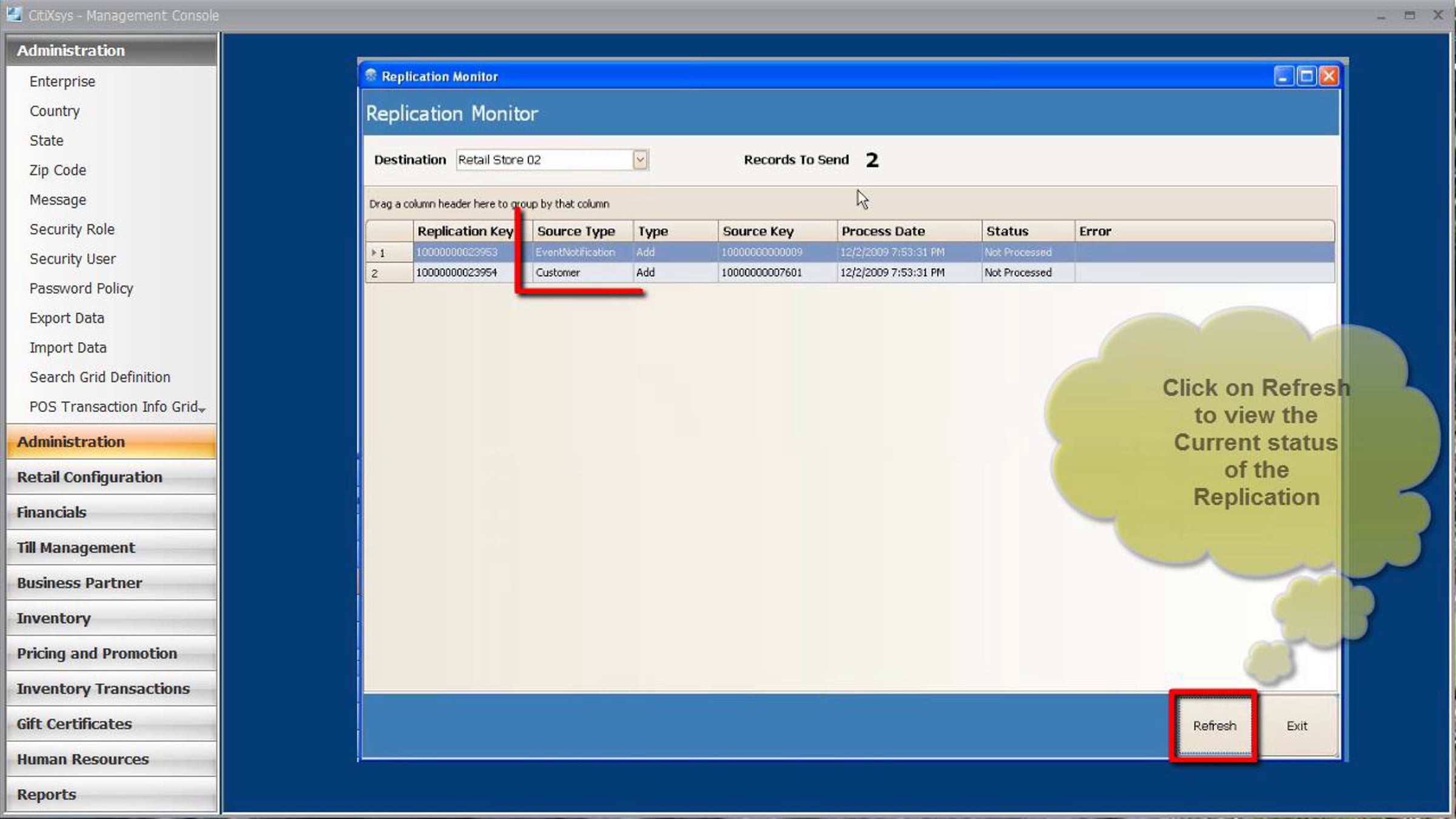Close the Replication Monitor dialog

[x=1329, y=76]
